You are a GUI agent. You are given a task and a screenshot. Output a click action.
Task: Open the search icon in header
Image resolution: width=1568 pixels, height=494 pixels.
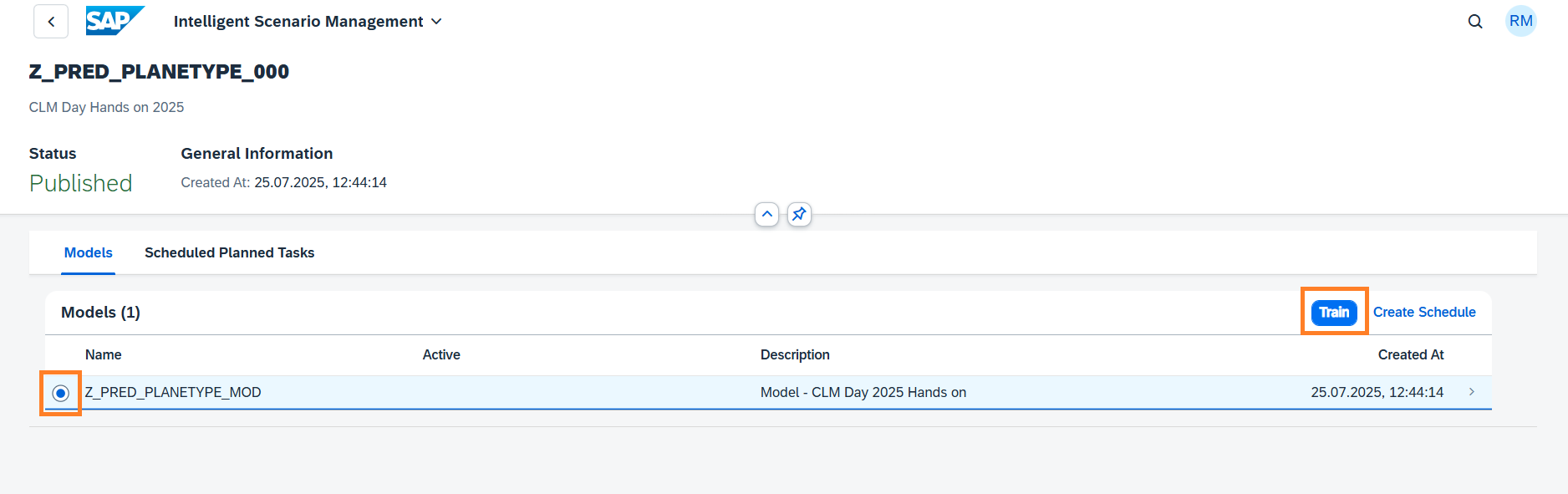pyautogui.click(x=1475, y=22)
